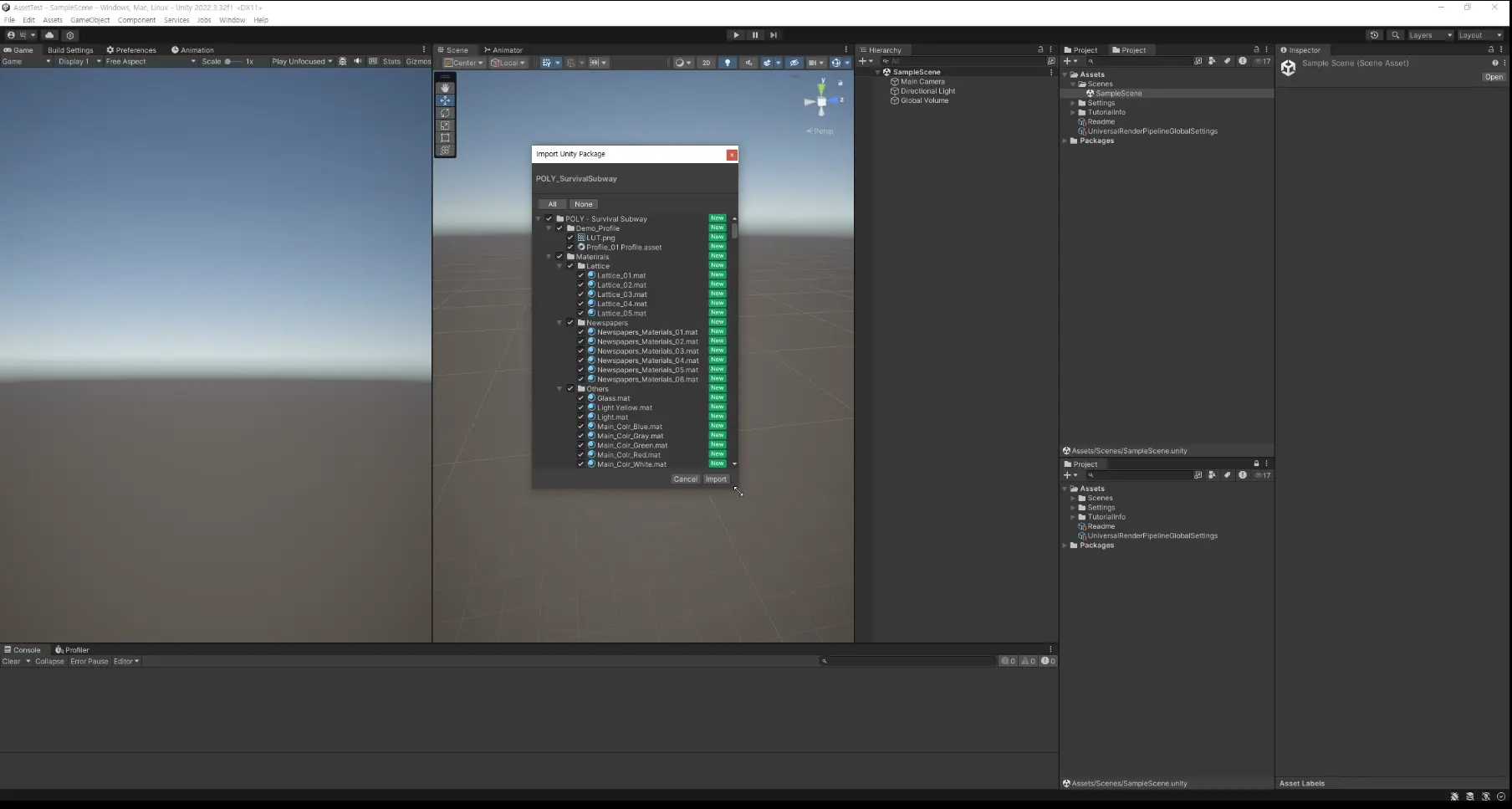Image resolution: width=1512 pixels, height=809 pixels.
Task: Open the Gizmos menu in Game view
Action: coord(418,61)
